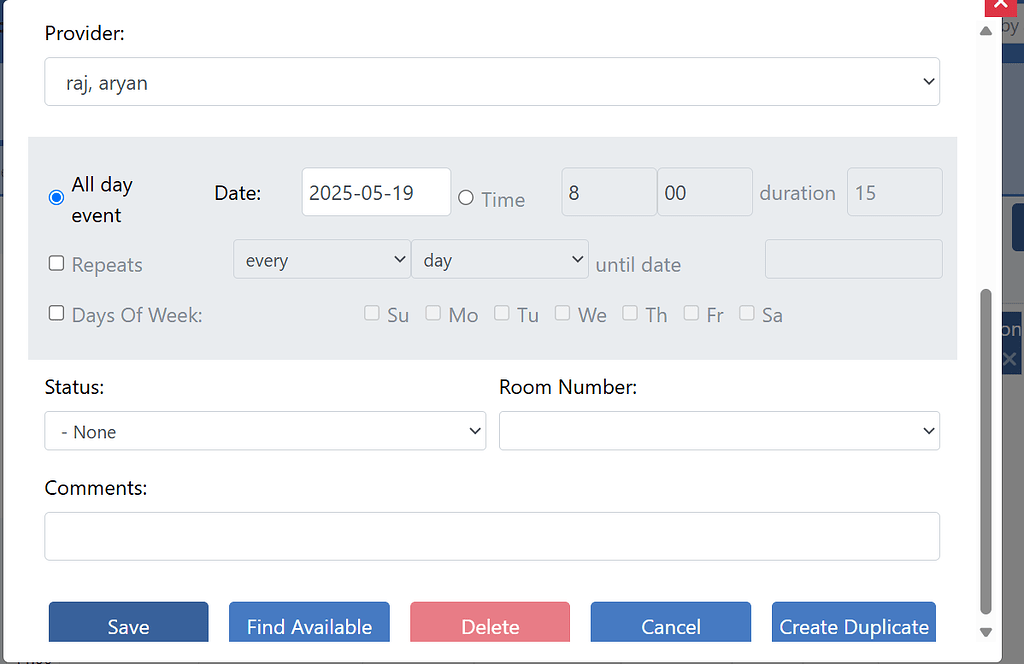Select the Time radio button

(x=466, y=198)
